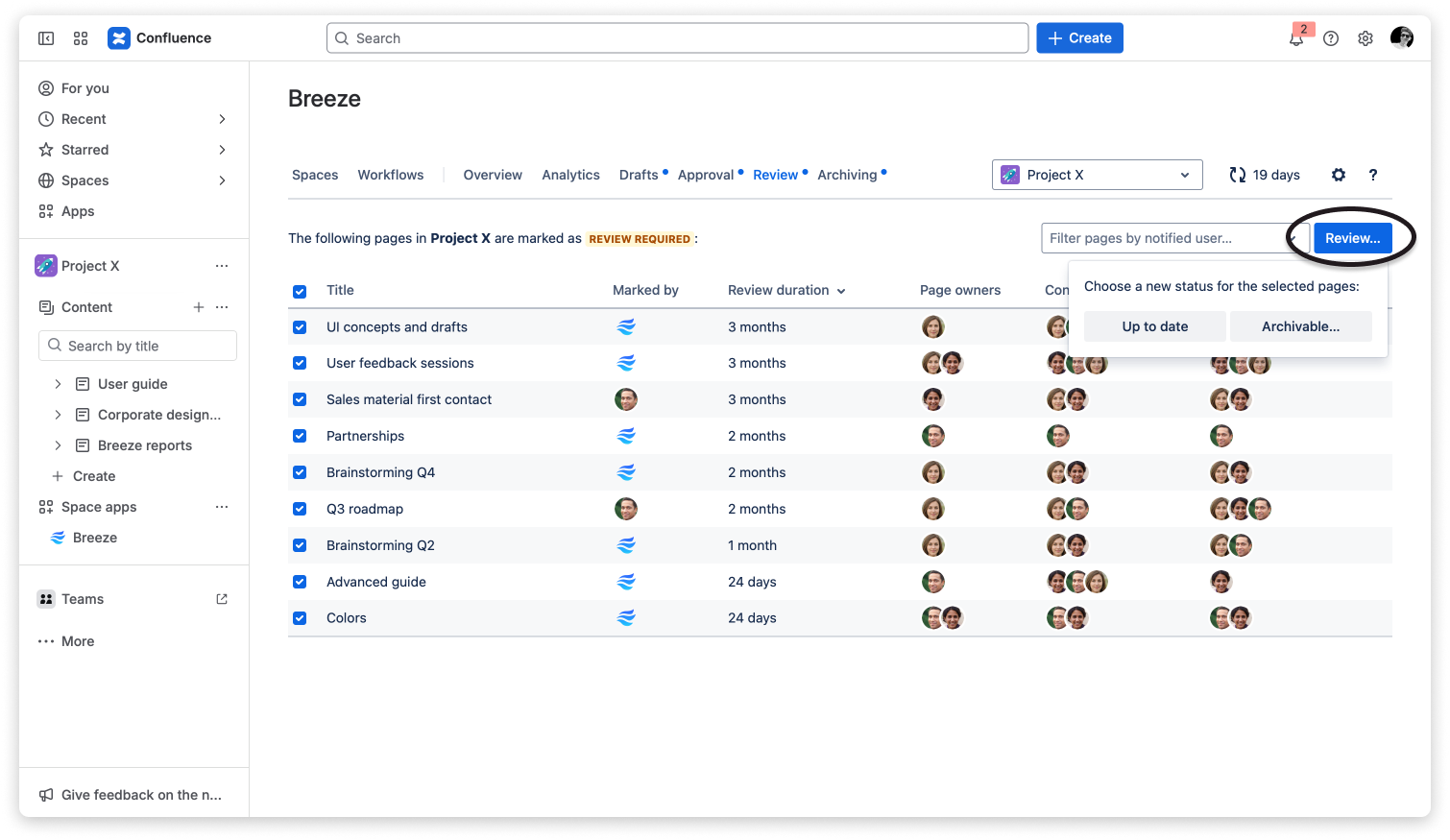This screenshot has width=1450, height=840.
Task: Click the 19 days review cycle icon
Action: tap(1238, 175)
